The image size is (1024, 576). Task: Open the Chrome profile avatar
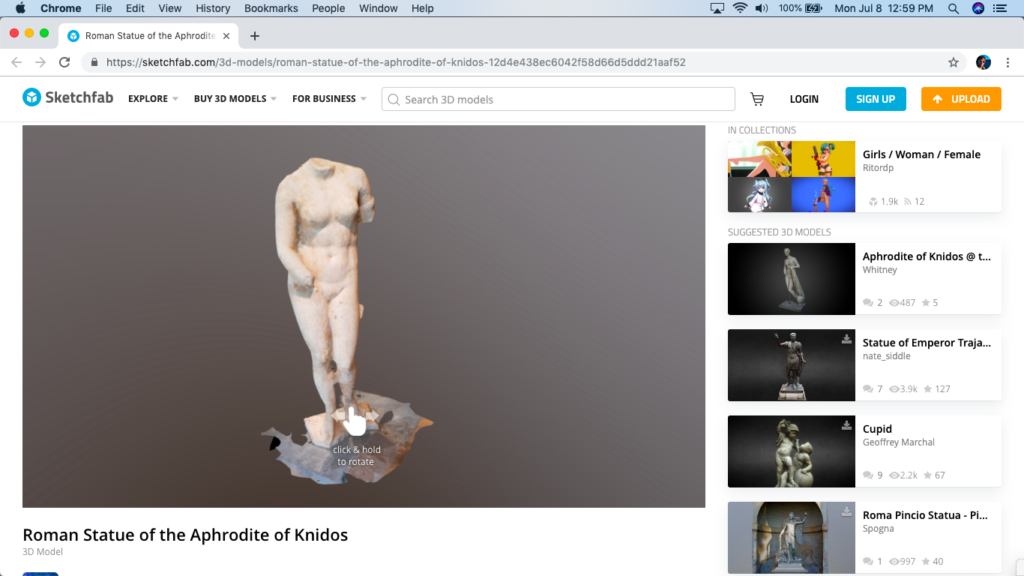click(x=983, y=63)
